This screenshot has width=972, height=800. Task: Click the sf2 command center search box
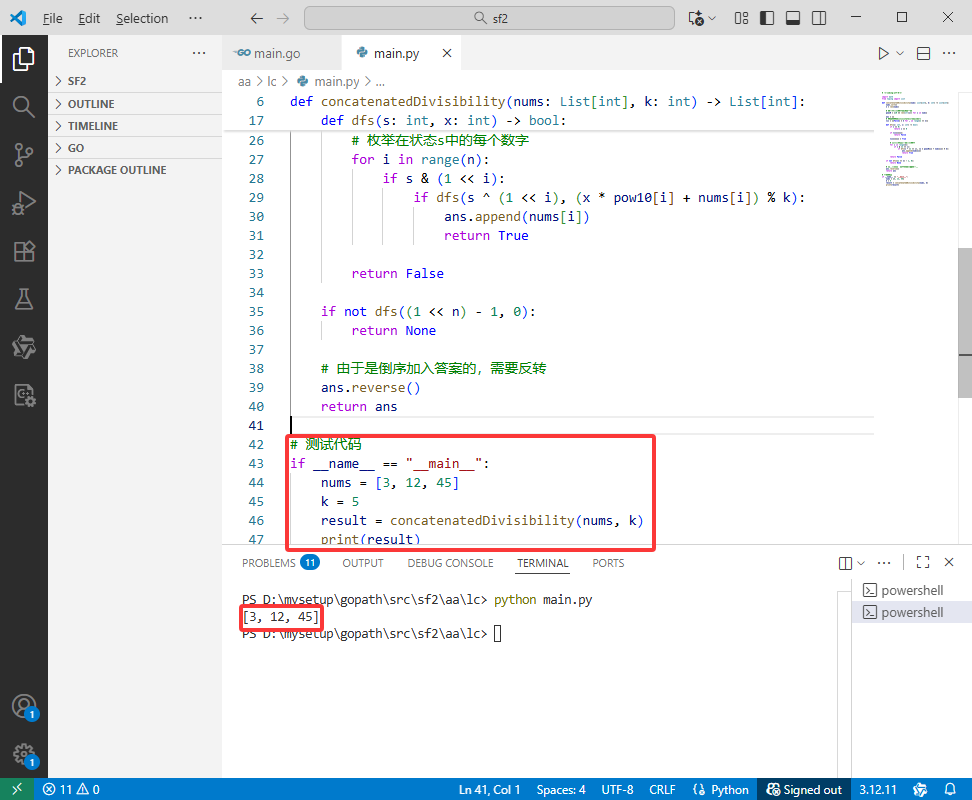point(489,18)
